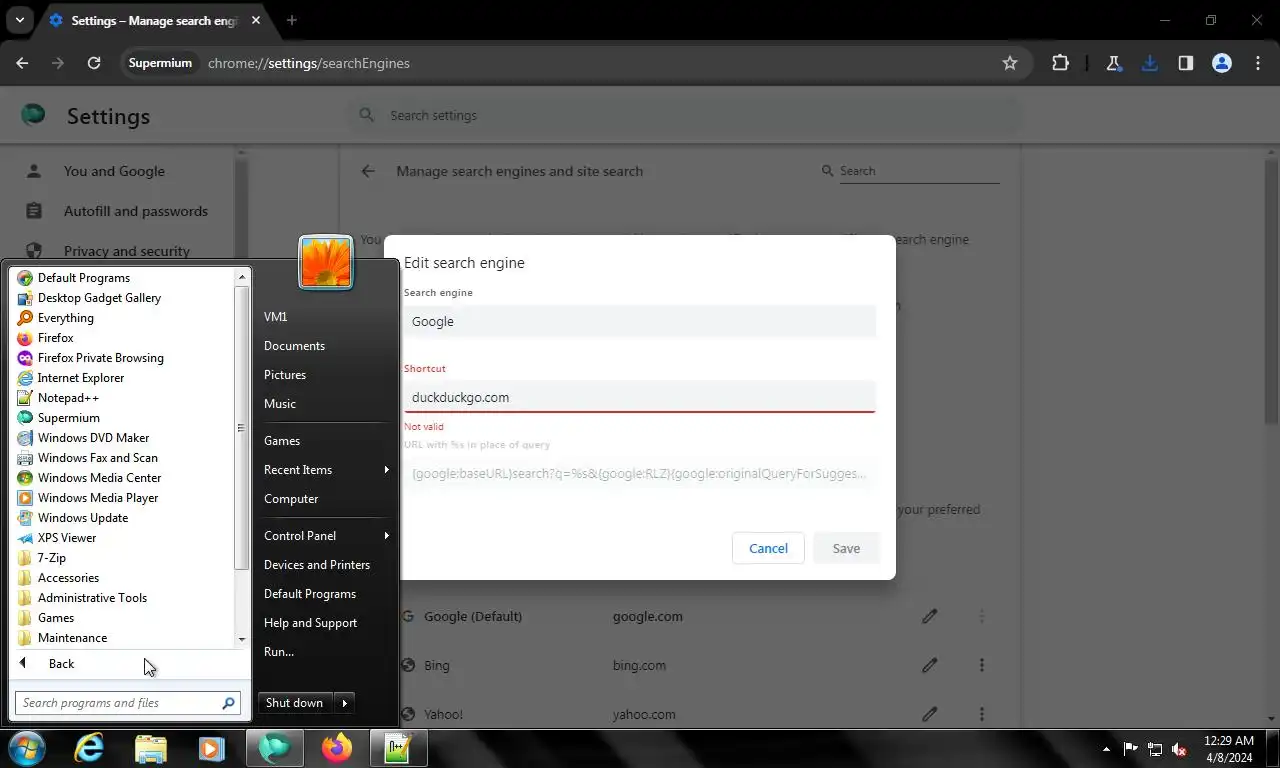The height and width of the screenshot is (768, 1280).
Task: Open Windows Fax and Scan
Action: click(x=98, y=458)
